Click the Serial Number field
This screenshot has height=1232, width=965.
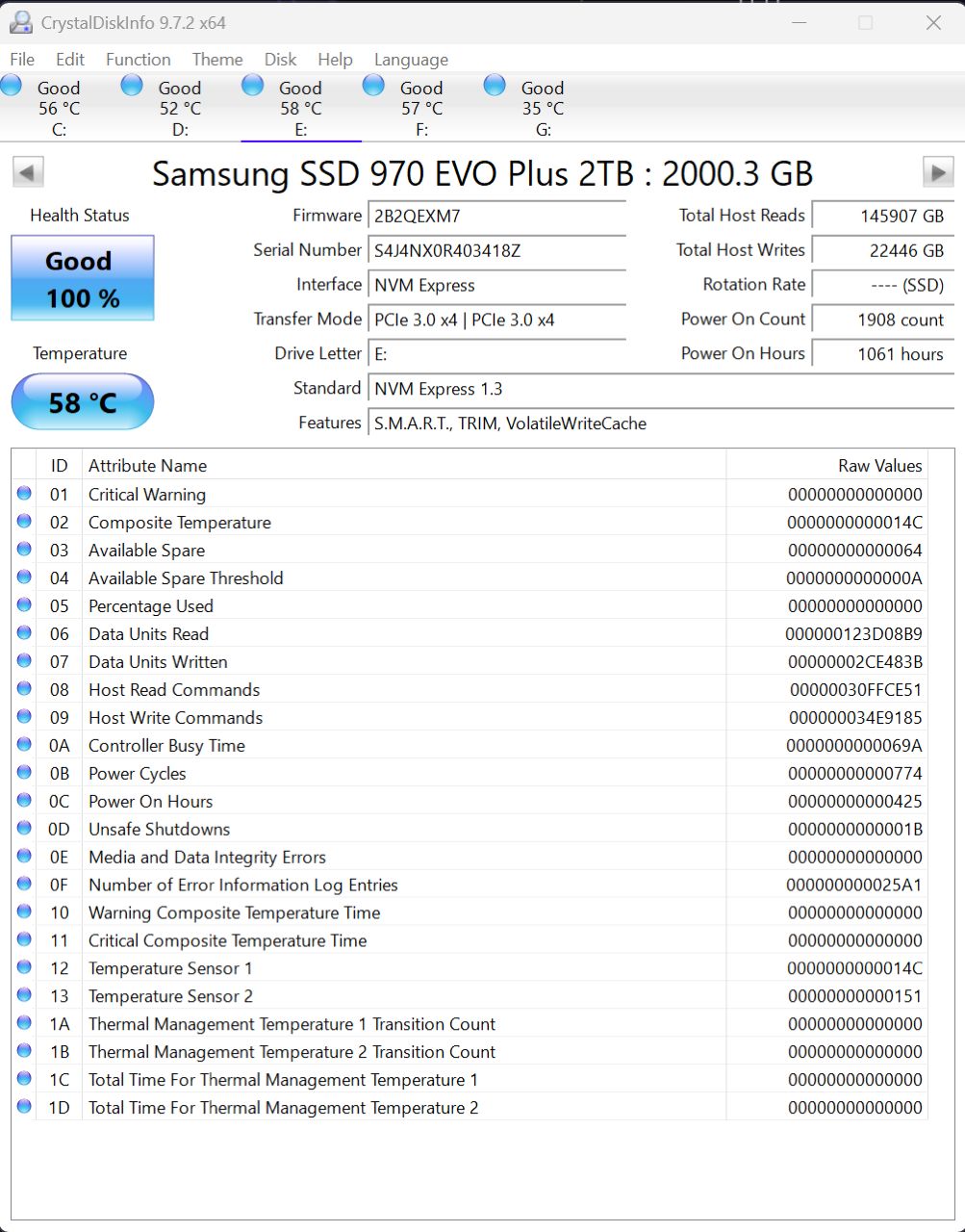(498, 250)
